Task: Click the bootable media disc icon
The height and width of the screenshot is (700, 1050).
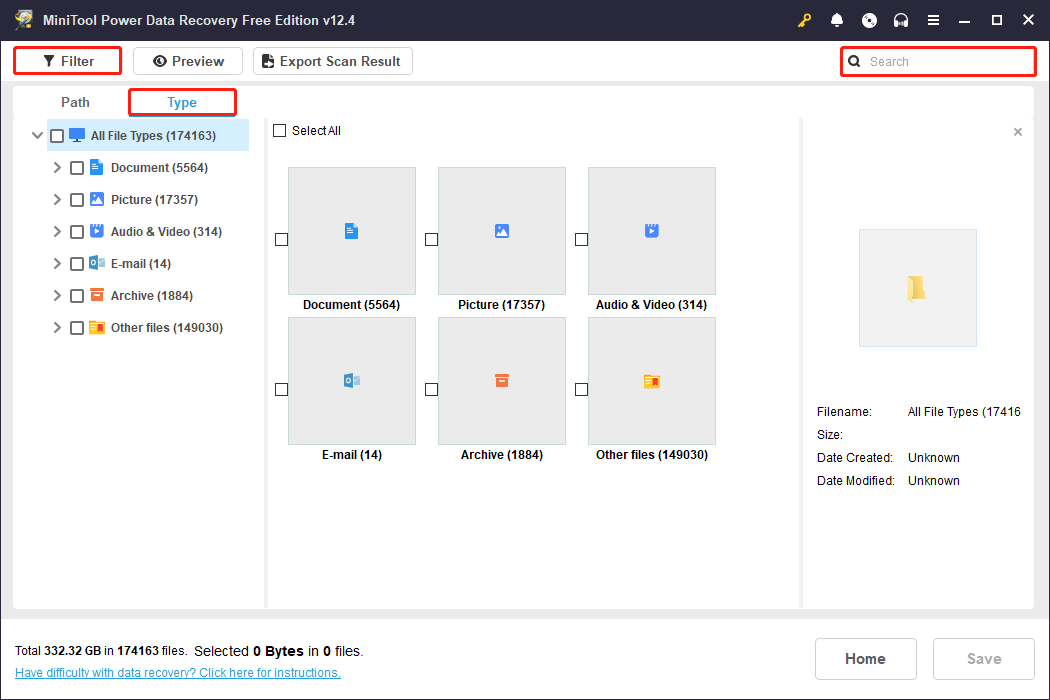Action: [x=869, y=20]
